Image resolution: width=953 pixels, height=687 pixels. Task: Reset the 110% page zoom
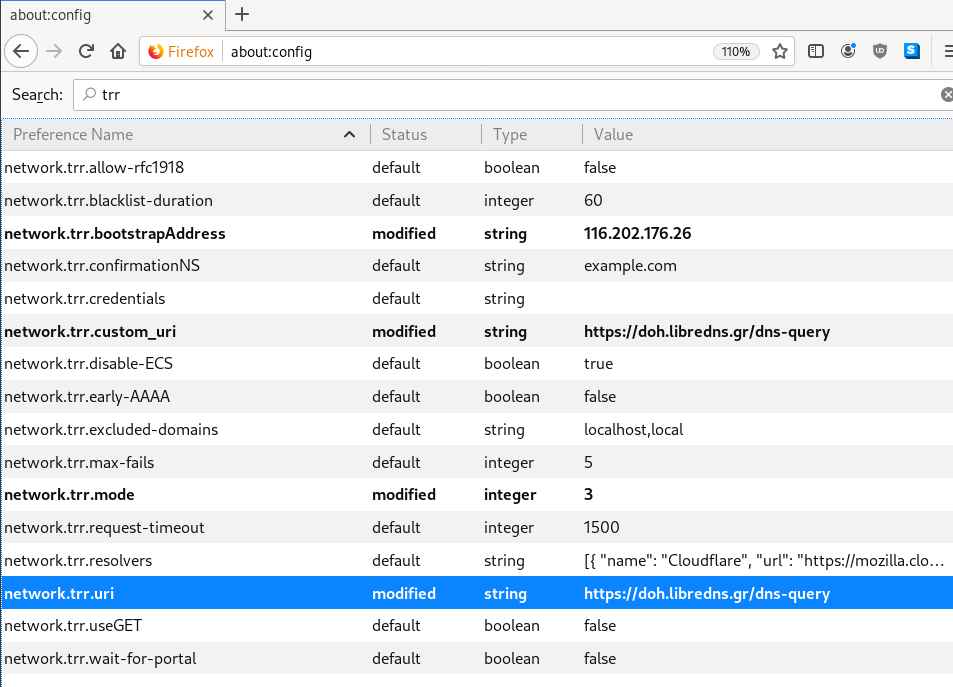coord(736,51)
